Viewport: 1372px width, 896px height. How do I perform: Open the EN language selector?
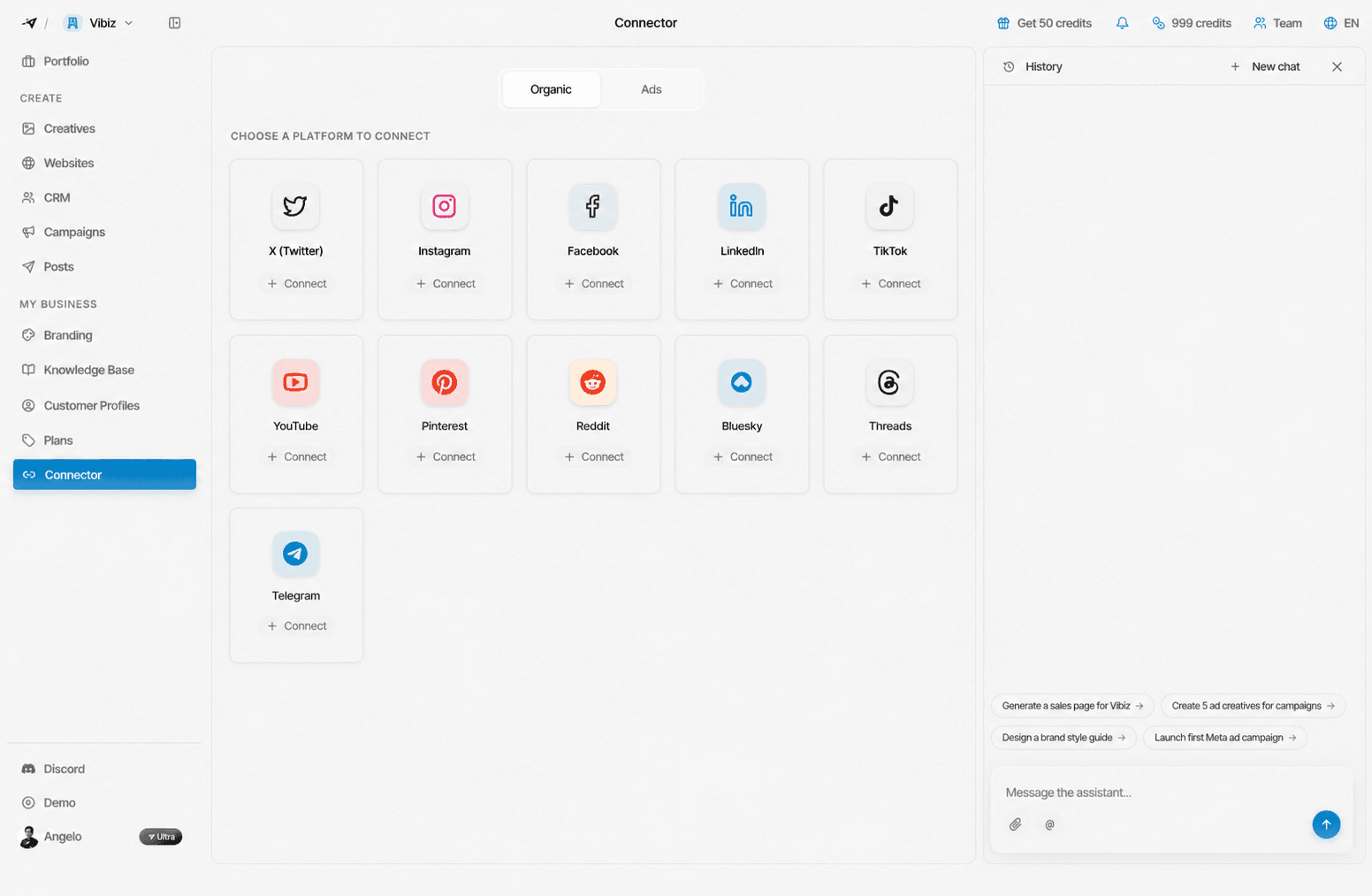click(1341, 23)
